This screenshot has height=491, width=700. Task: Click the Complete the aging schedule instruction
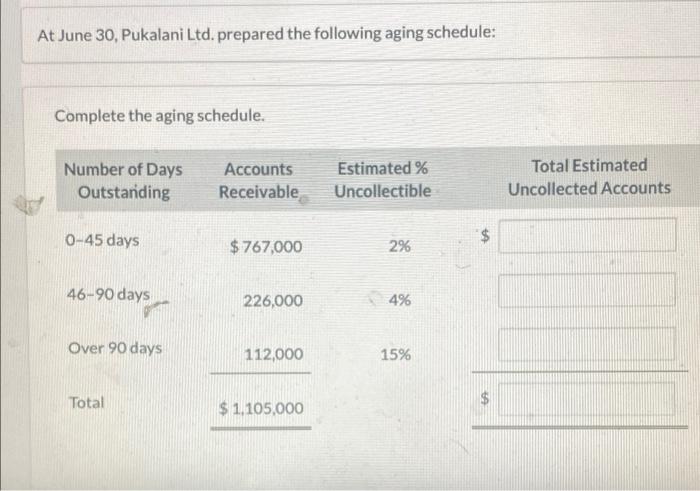coord(160,115)
